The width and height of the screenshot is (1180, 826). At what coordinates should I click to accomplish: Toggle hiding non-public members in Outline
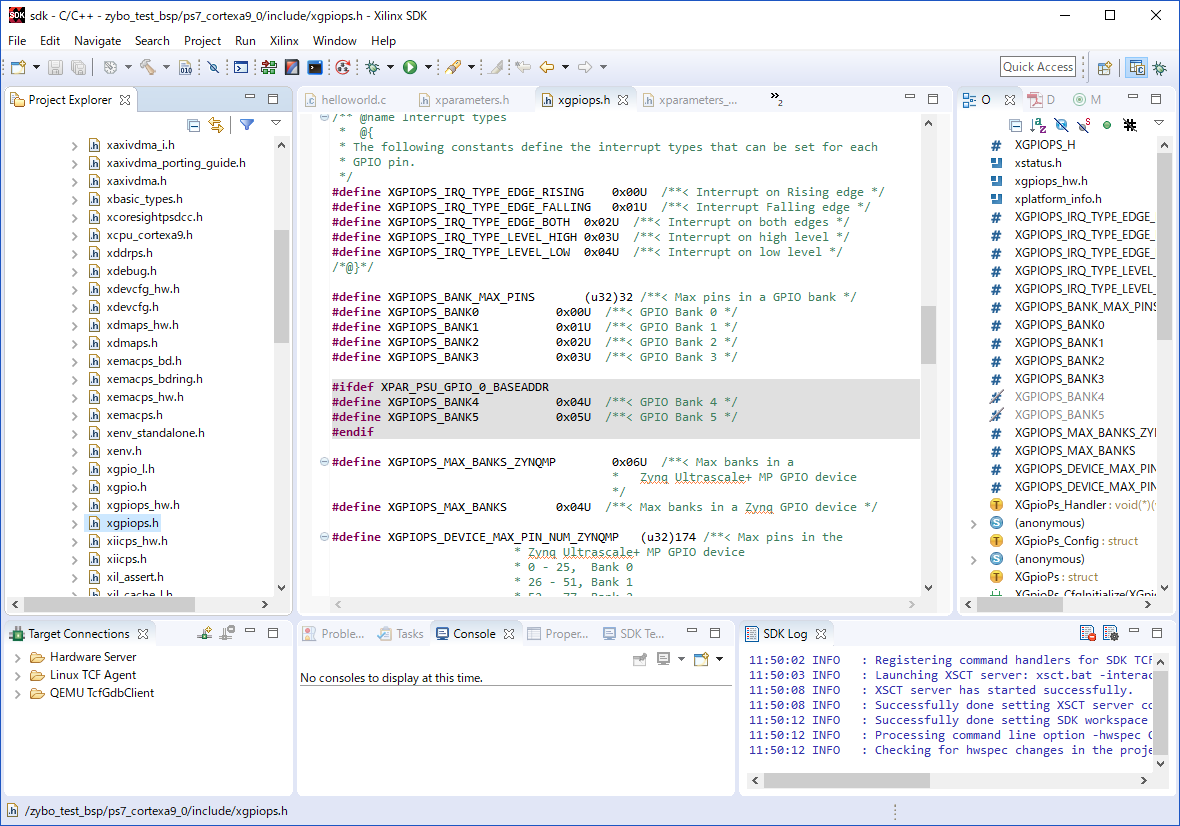pyautogui.click(x=1107, y=124)
